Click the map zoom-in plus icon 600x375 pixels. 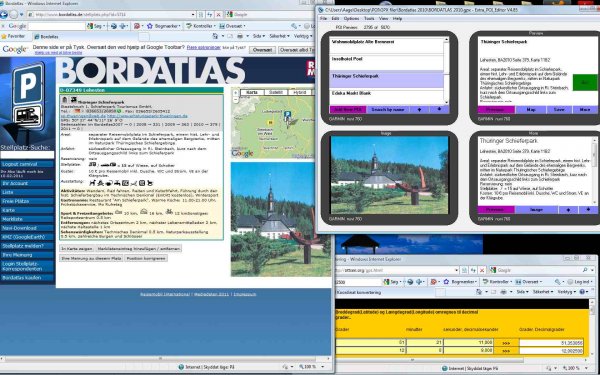[236, 93]
